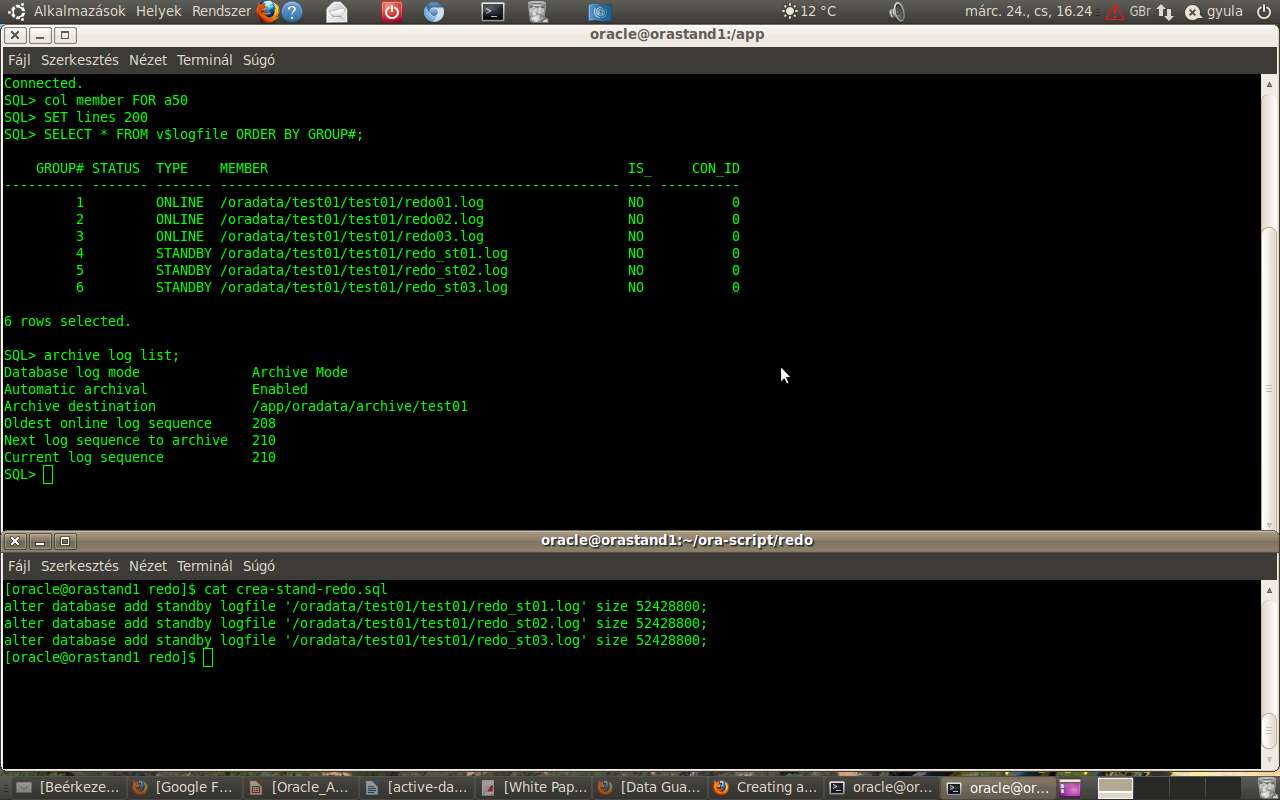1280x800 pixels.
Task: Click the 'cat crea-stand-redo.sql' command text
Action: pyautogui.click(x=296, y=589)
